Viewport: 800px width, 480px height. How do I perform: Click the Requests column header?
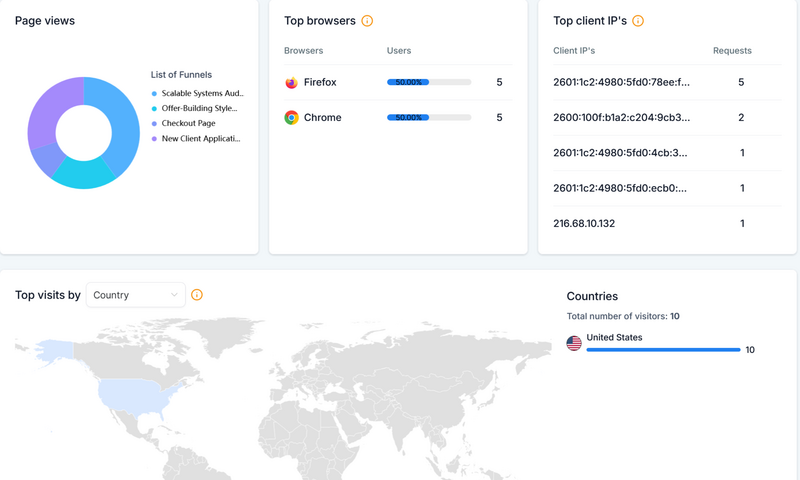732,50
